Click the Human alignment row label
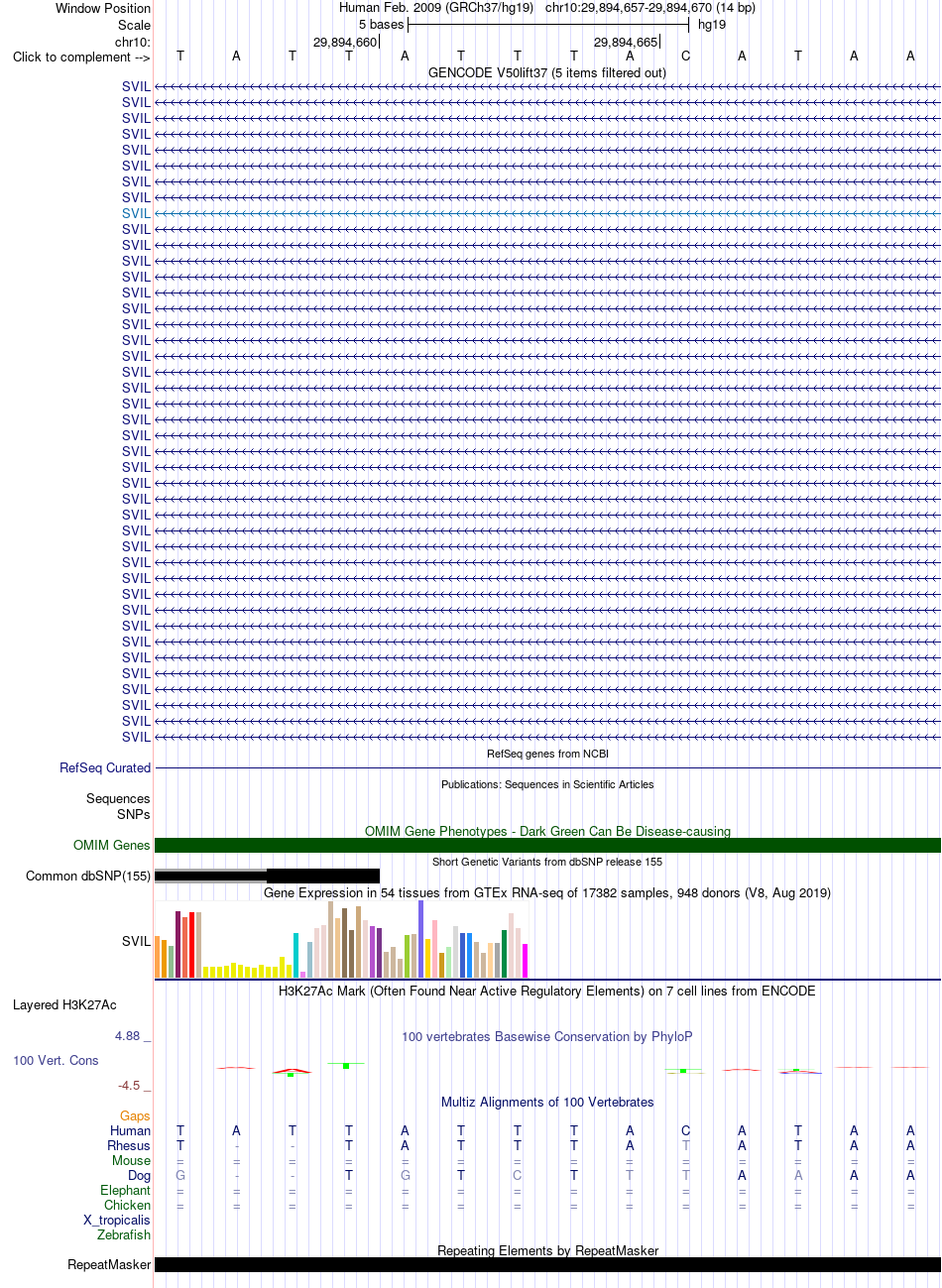942x1288 pixels. click(130, 1130)
